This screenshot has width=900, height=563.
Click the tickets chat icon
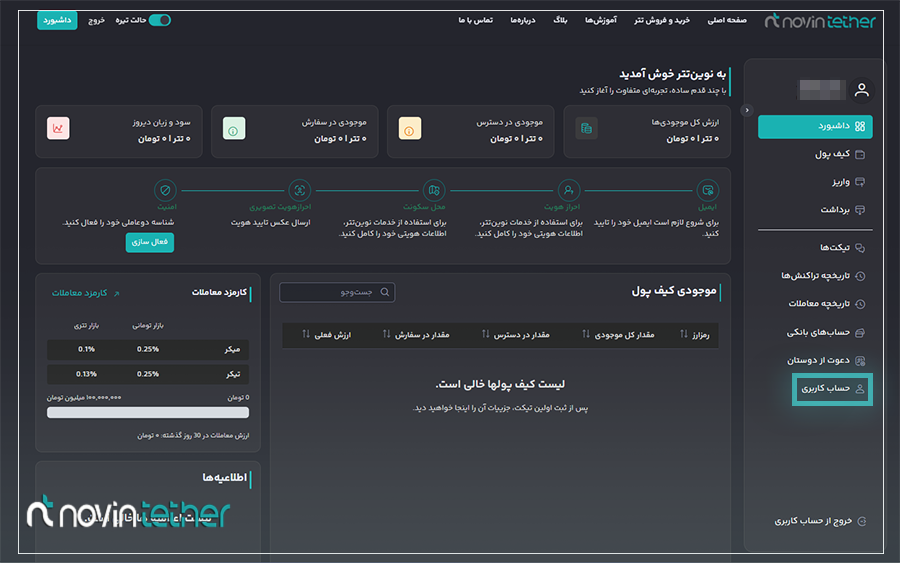click(x=860, y=248)
